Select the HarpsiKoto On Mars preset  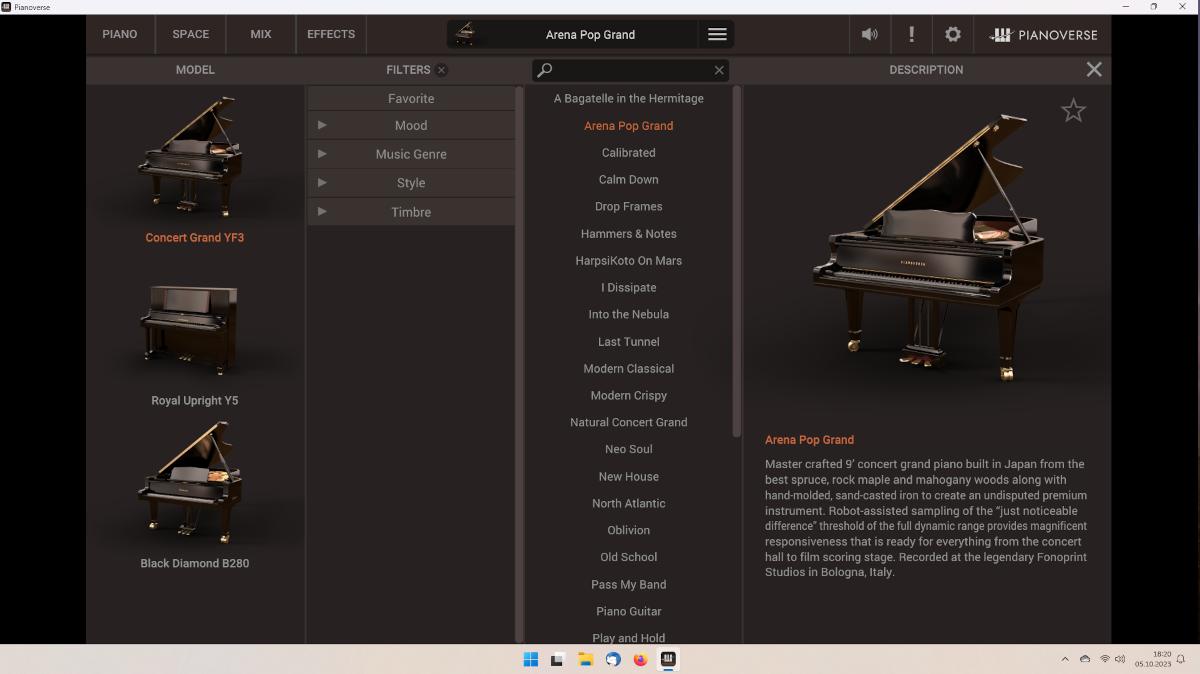pos(629,261)
